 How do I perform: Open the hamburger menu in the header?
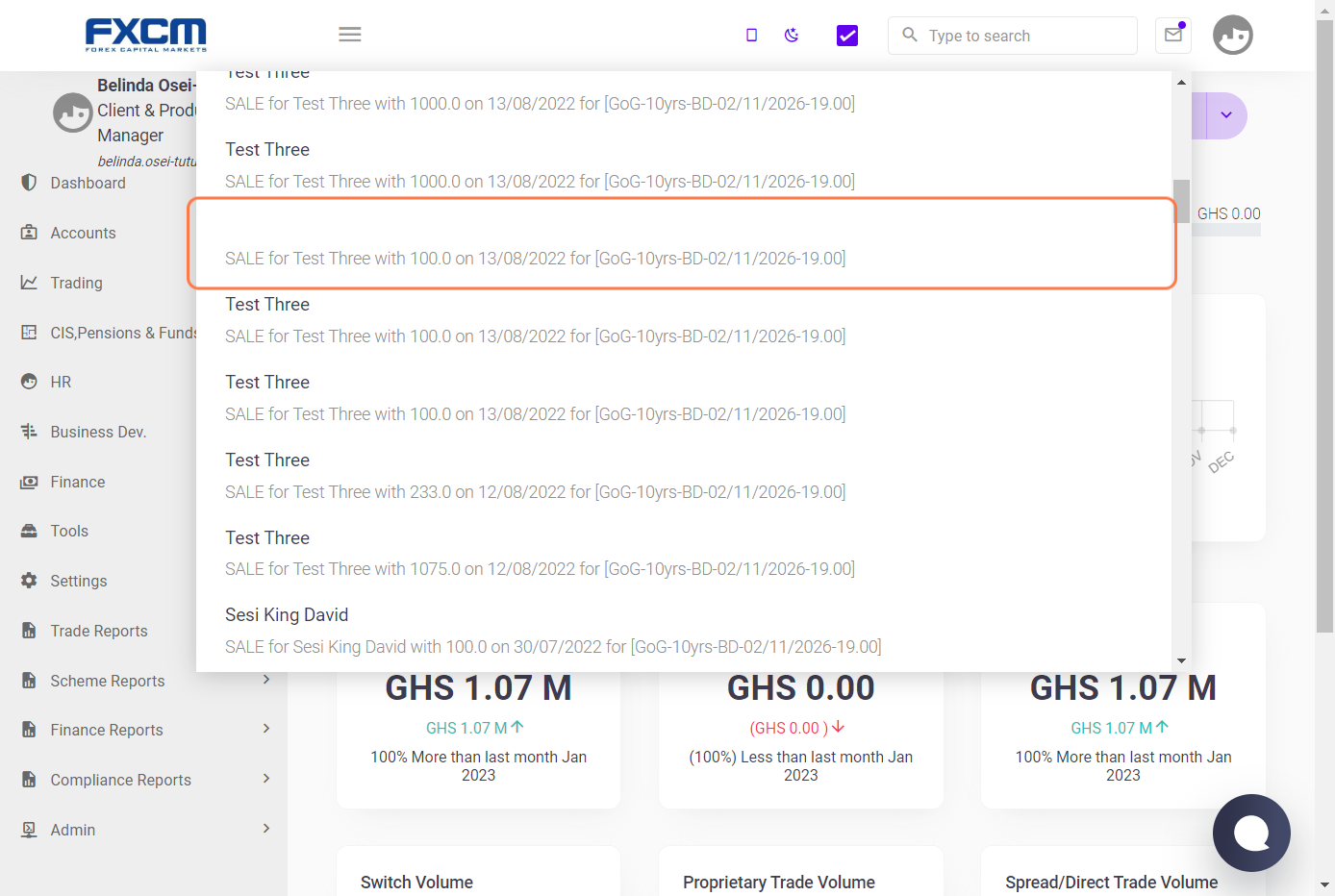(x=350, y=35)
